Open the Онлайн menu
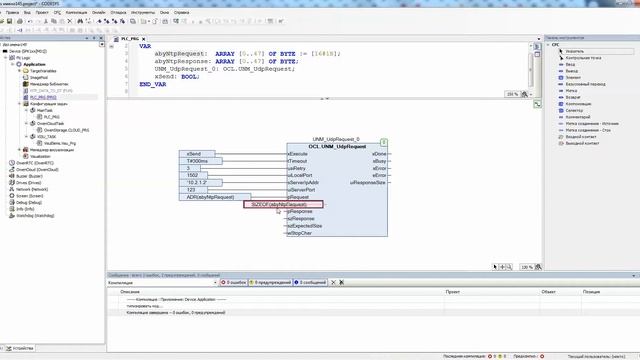Screen dimensions: 640x360 coord(98,13)
